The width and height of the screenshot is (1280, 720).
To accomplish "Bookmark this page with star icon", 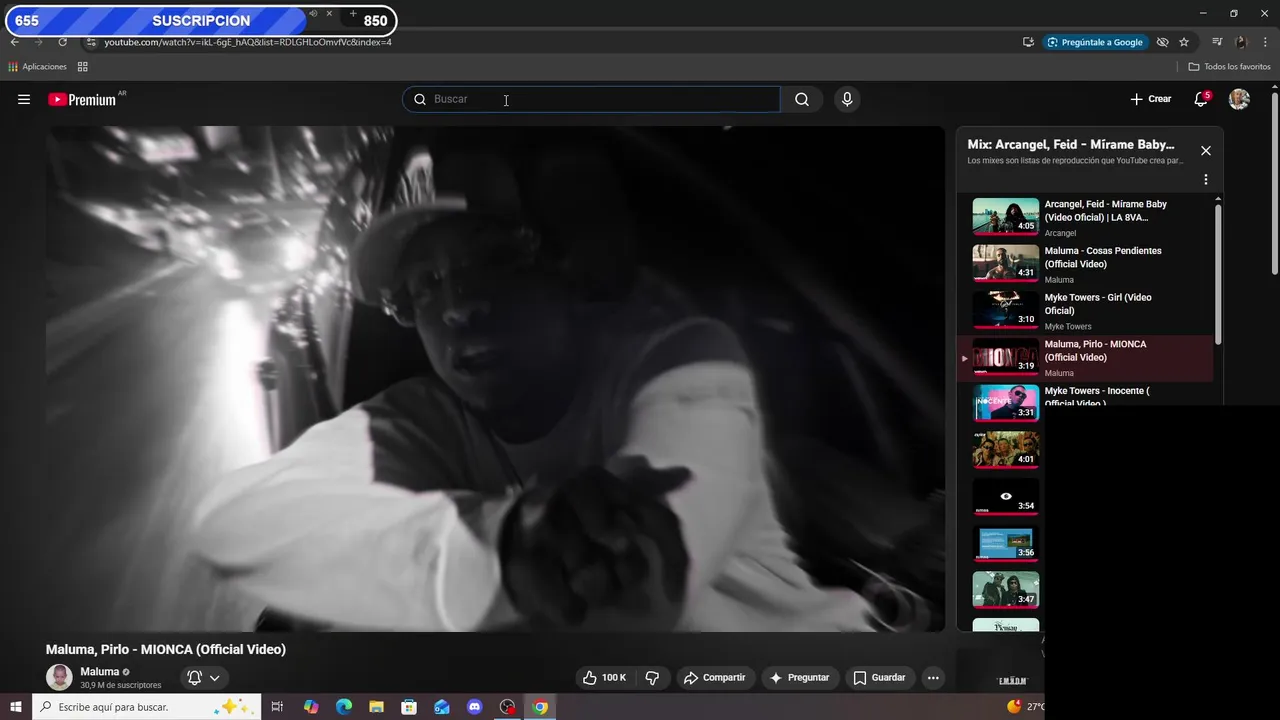I will click(x=1184, y=42).
